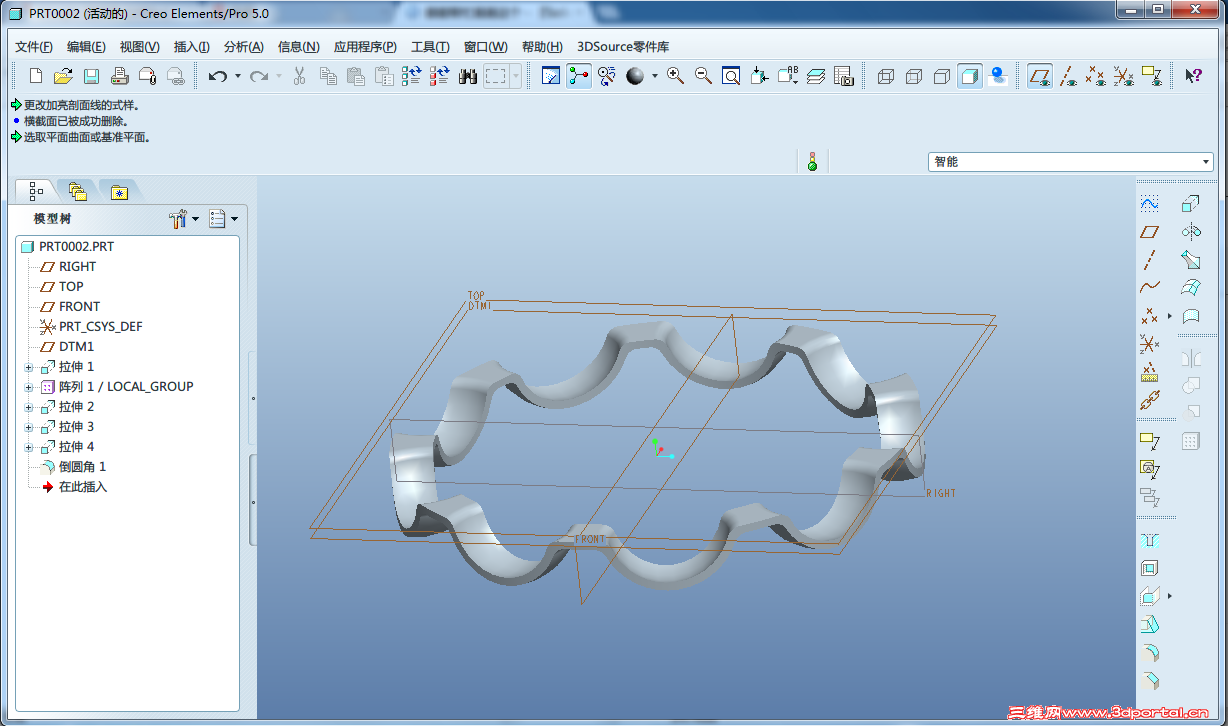Select the Revolve tool in right toolbar
Screen dimensions: 1228x726
tap(1190, 232)
